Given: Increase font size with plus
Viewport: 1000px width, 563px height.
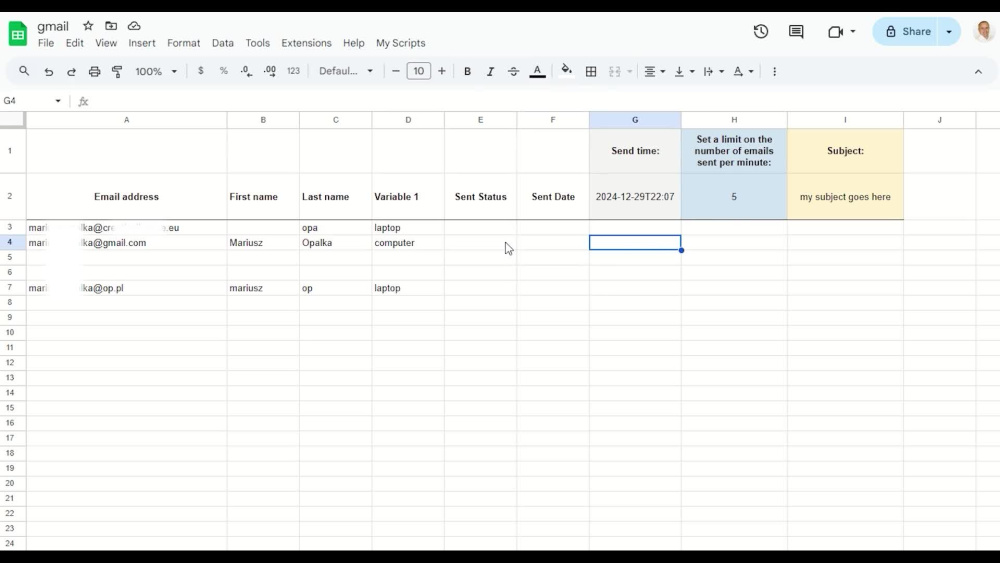Looking at the screenshot, I should pyautogui.click(x=441, y=71).
